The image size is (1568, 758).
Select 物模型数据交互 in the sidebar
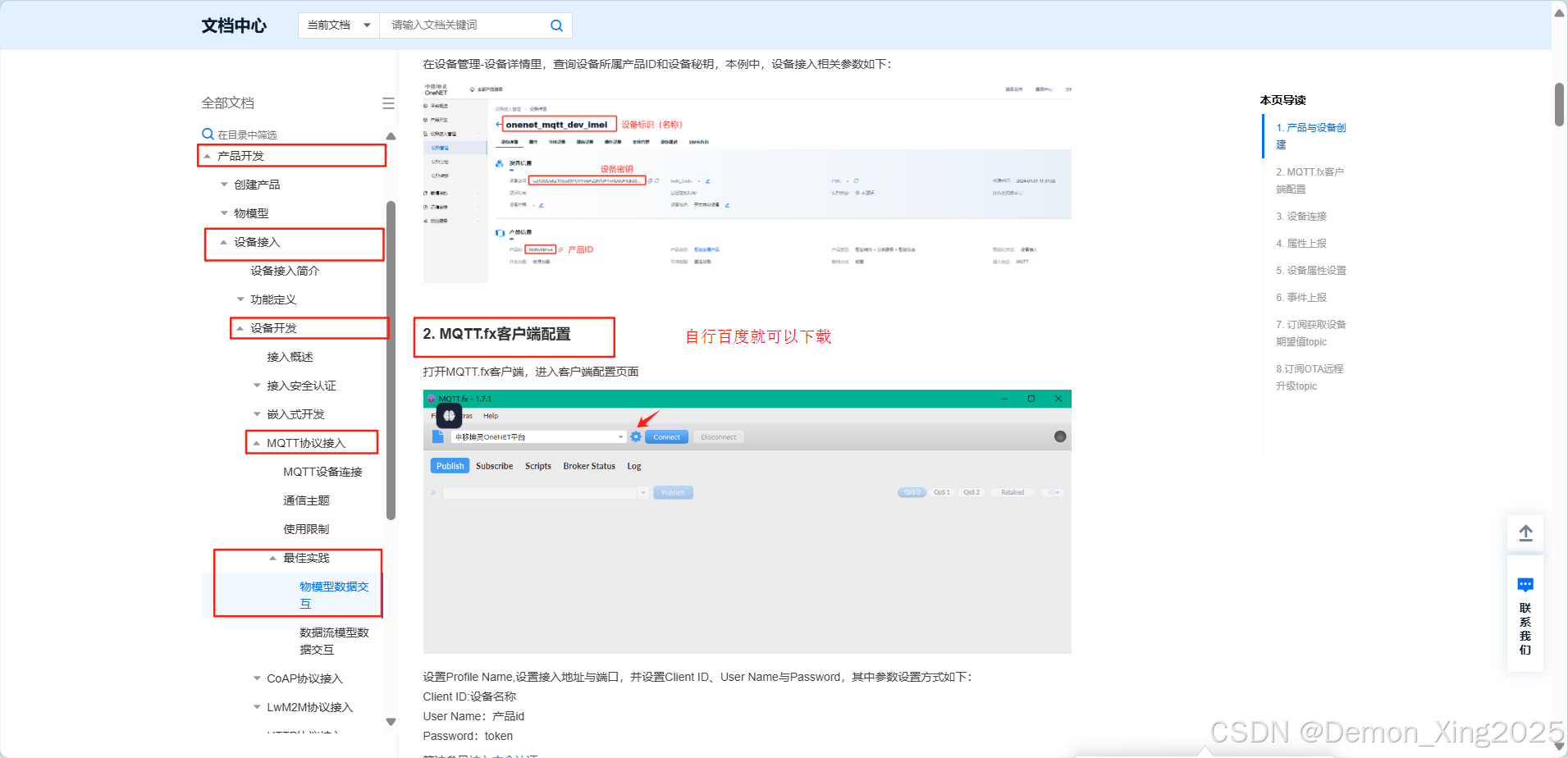click(x=334, y=595)
